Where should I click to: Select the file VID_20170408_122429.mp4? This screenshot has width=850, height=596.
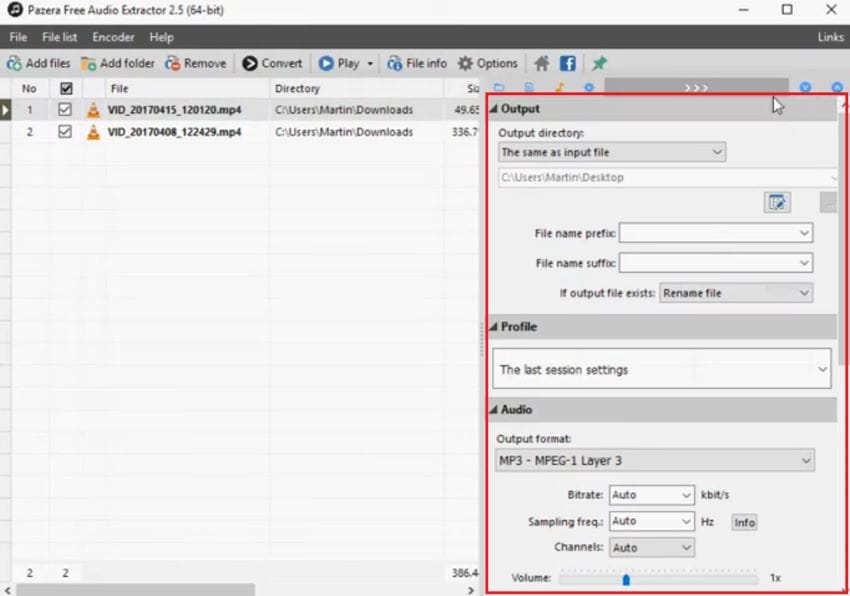(x=174, y=132)
